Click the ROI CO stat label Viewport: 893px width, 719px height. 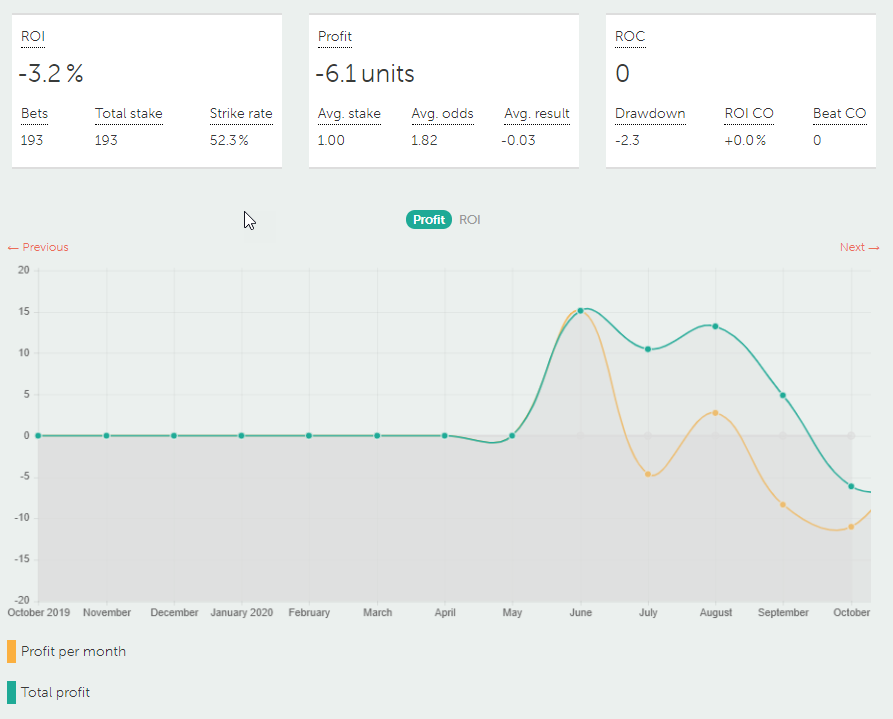[749, 113]
